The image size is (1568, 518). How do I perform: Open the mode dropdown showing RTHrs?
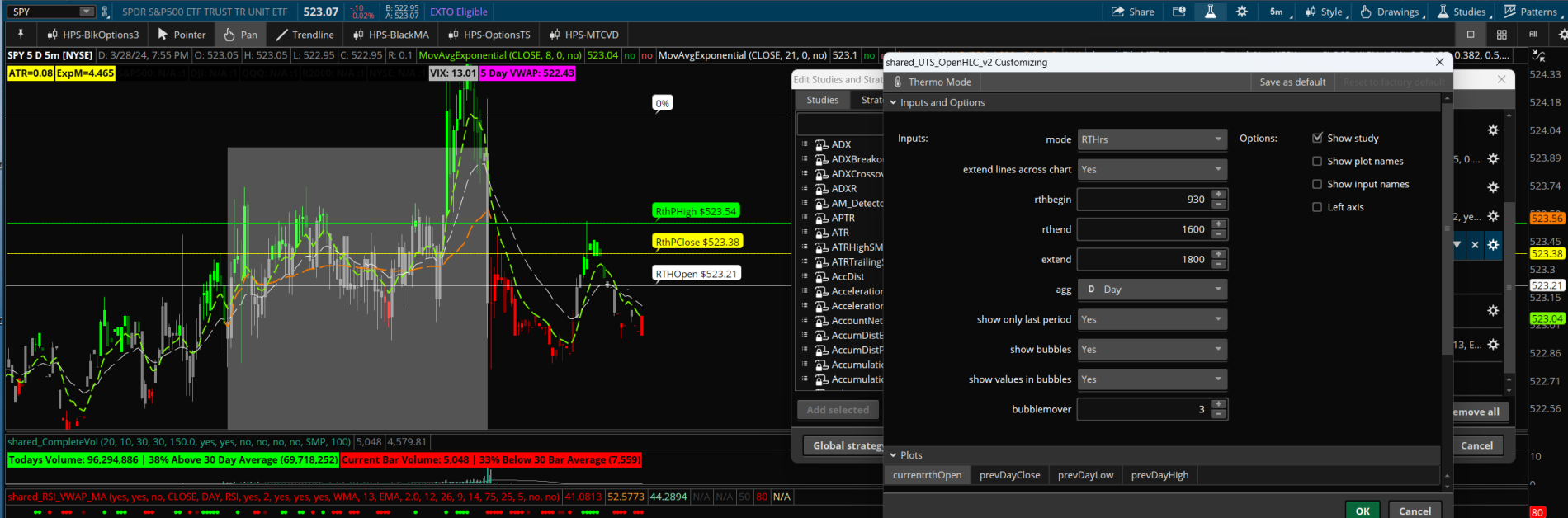click(1151, 139)
